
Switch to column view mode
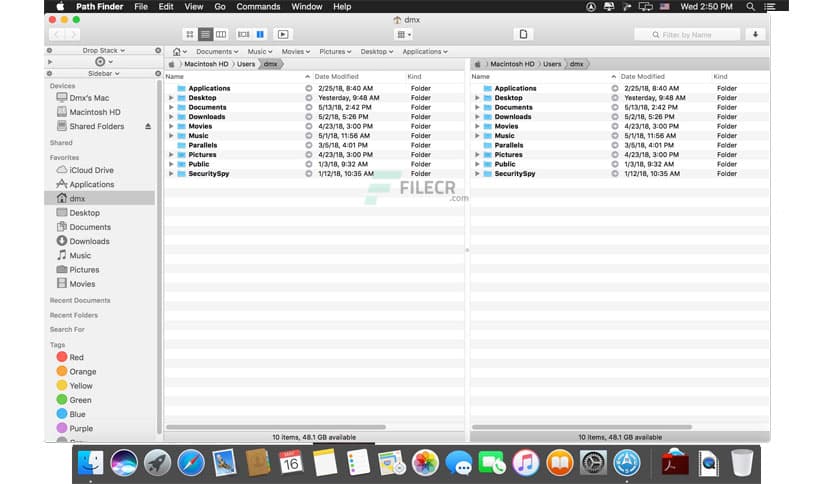(221, 34)
